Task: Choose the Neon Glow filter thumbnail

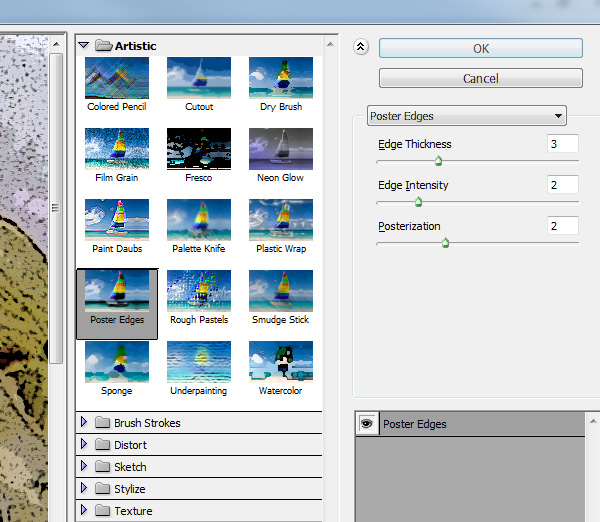Action: tap(281, 149)
